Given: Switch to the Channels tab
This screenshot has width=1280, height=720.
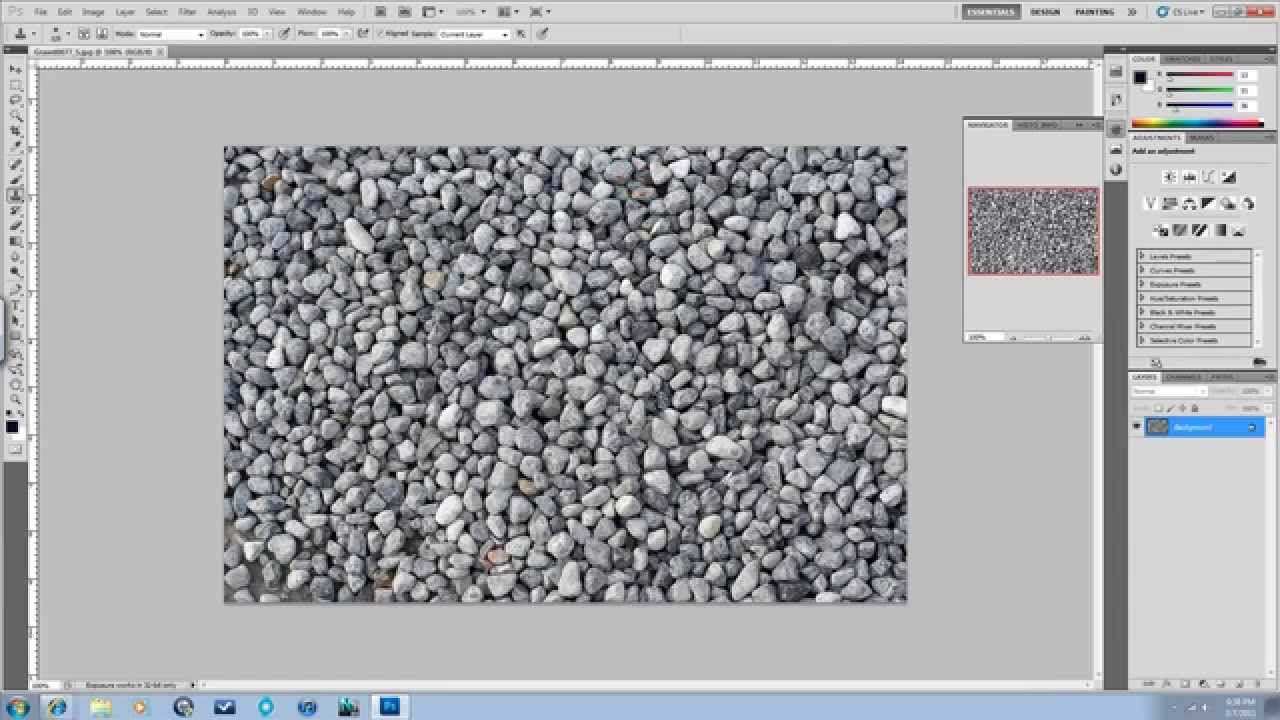Looking at the screenshot, I should (x=1183, y=377).
